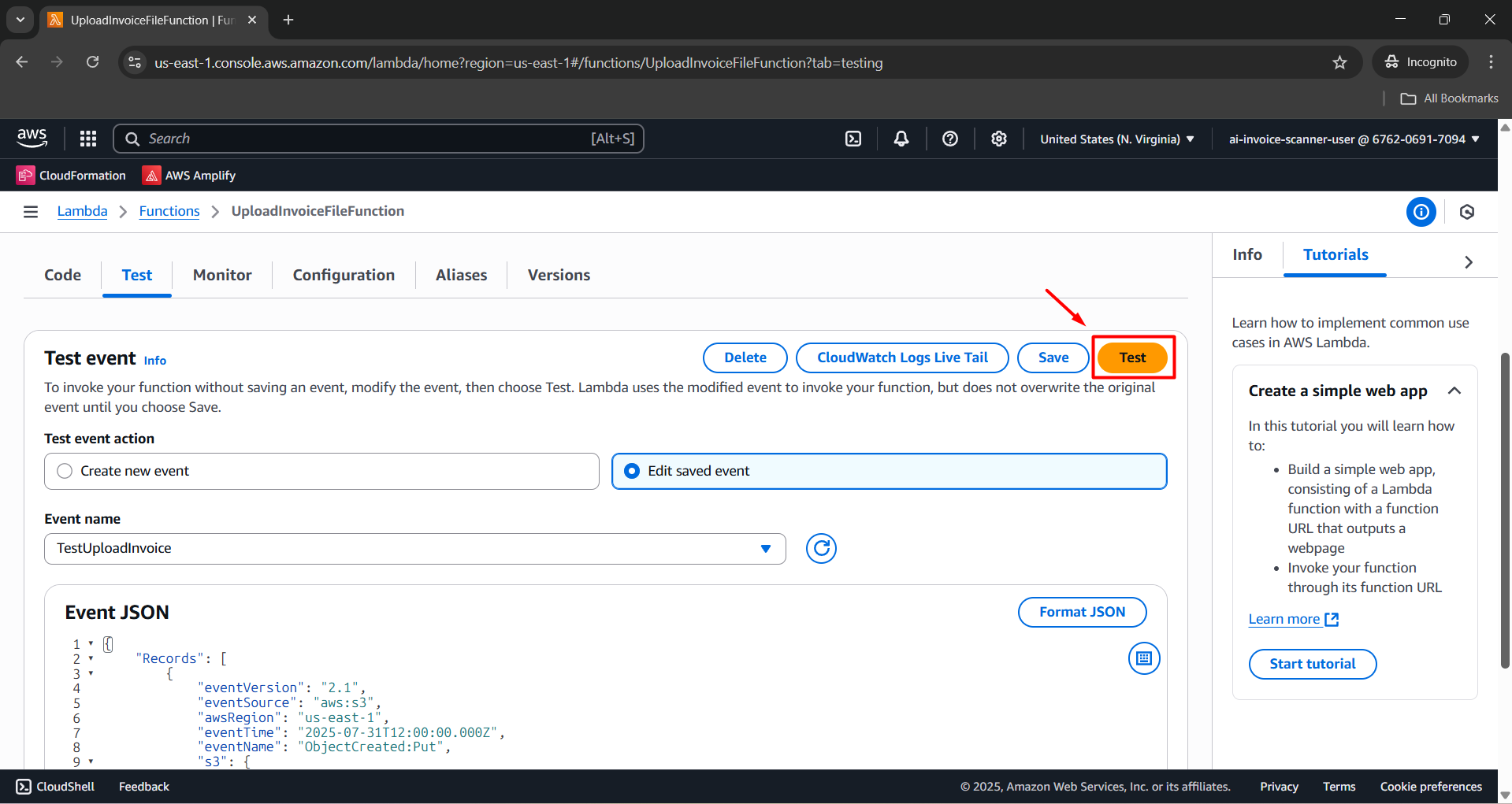1512x804 pixels.
Task: Launch CloudShell from the top navigation bar
Action: pyautogui.click(x=853, y=139)
